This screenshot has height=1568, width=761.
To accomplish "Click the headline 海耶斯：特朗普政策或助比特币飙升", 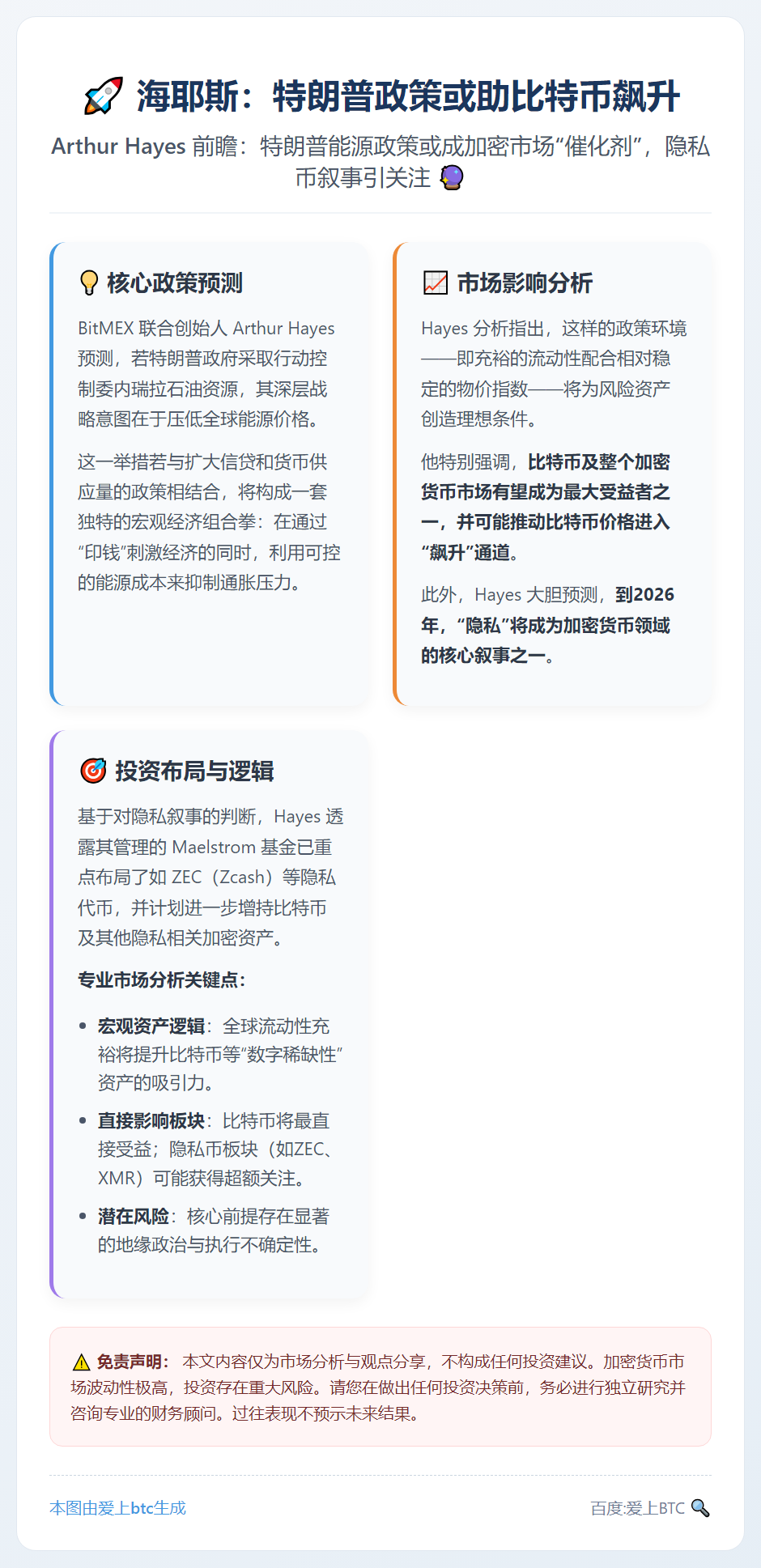I will click(x=408, y=96).
